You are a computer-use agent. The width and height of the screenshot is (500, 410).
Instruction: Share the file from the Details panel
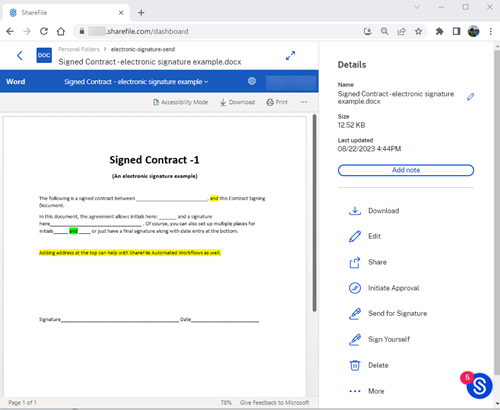click(x=368, y=262)
